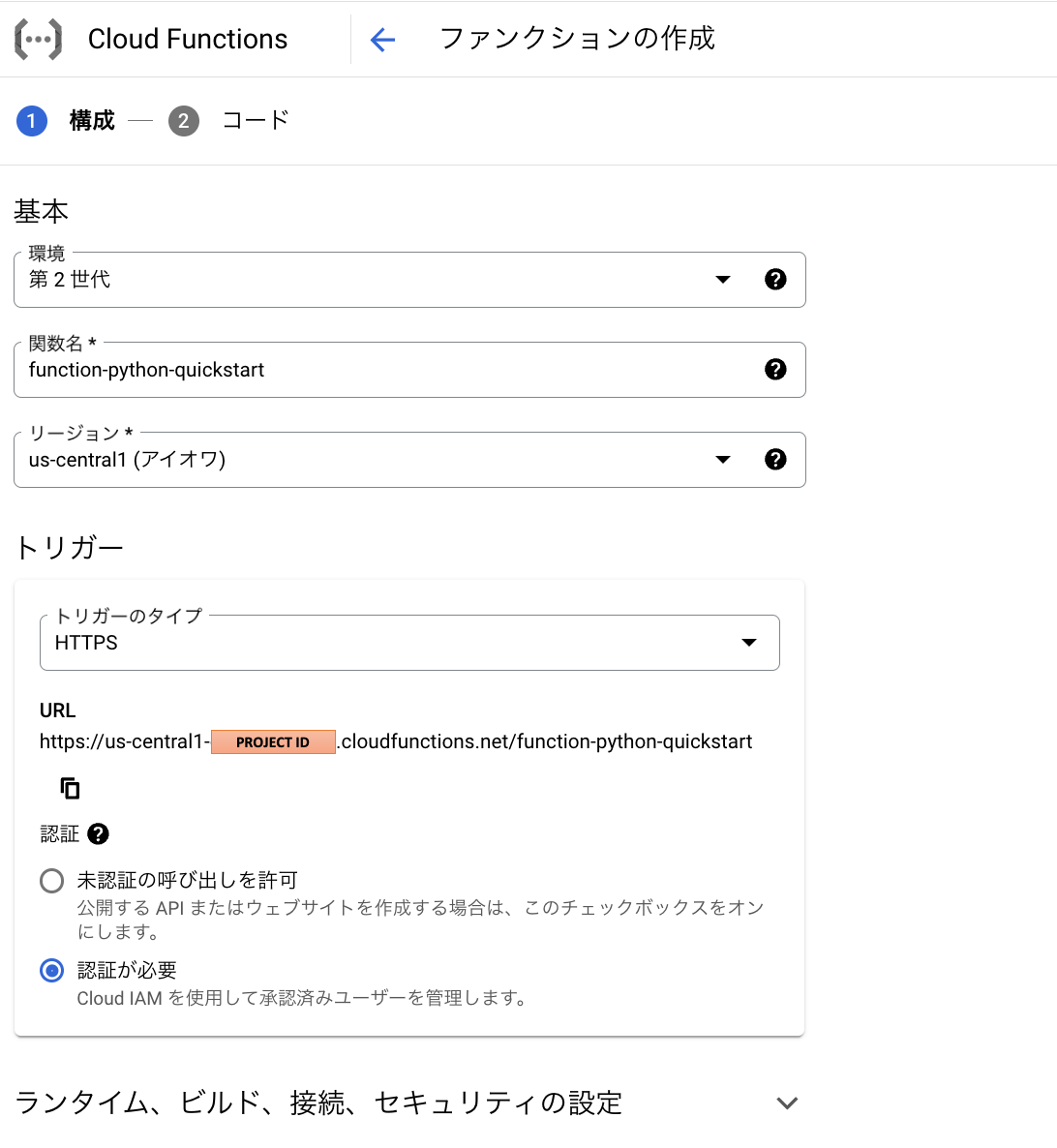Open help for the 関数名 field
Screen dimensions: 1057x1148
(775, 370)
